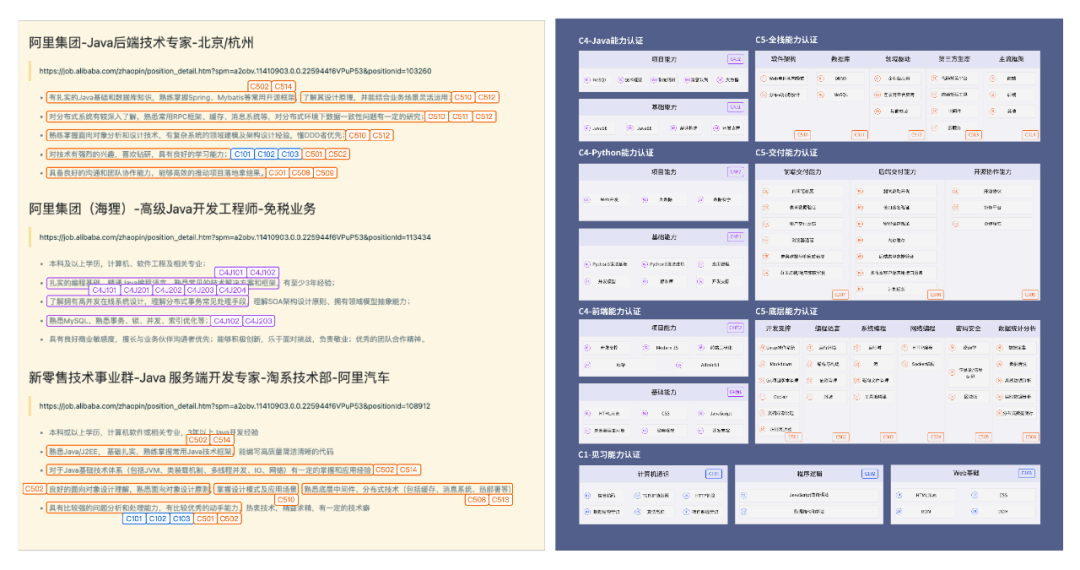This screenshot has width=1080, height=570.
Task: Click the Socket编程 item icon under 网络编程
Action: coord(905,364)
